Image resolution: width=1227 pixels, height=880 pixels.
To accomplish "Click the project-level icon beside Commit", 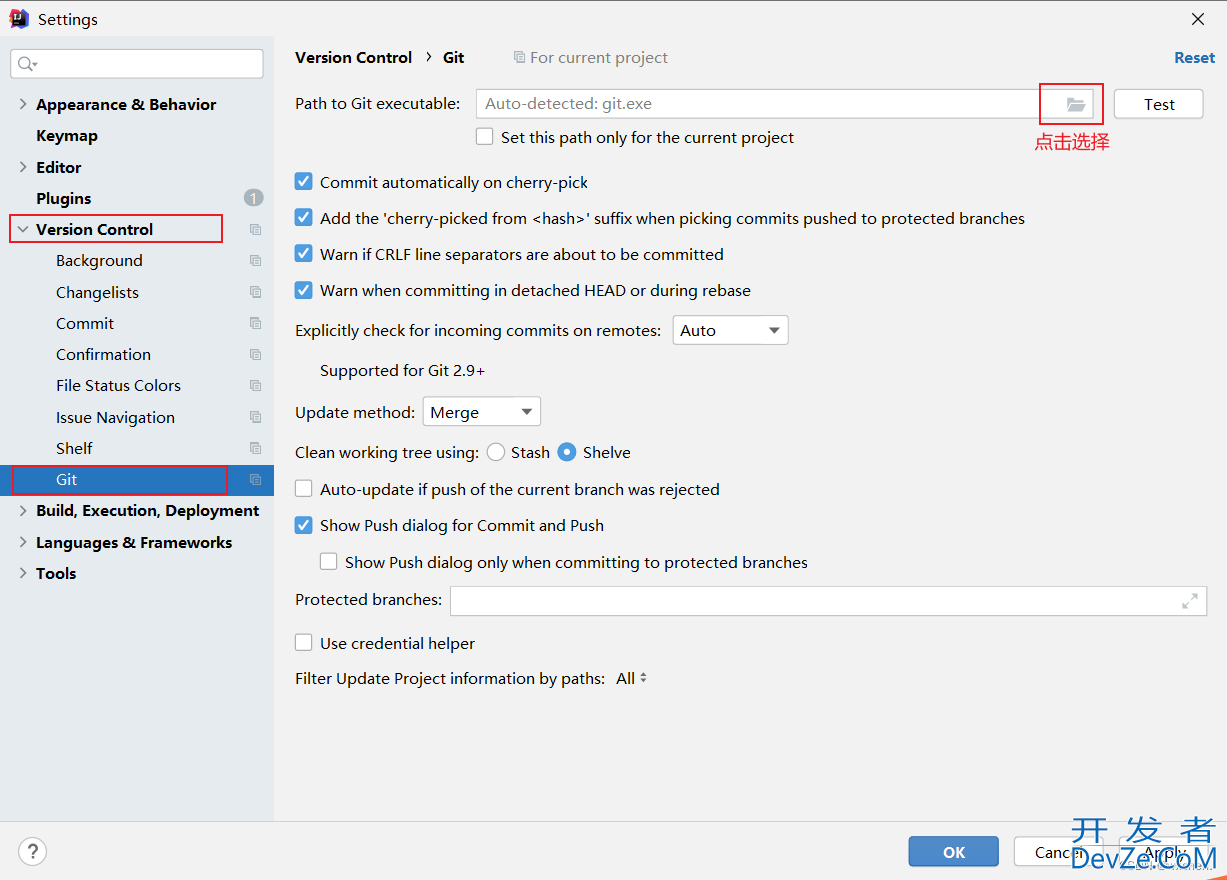I will tap(256, 323).
